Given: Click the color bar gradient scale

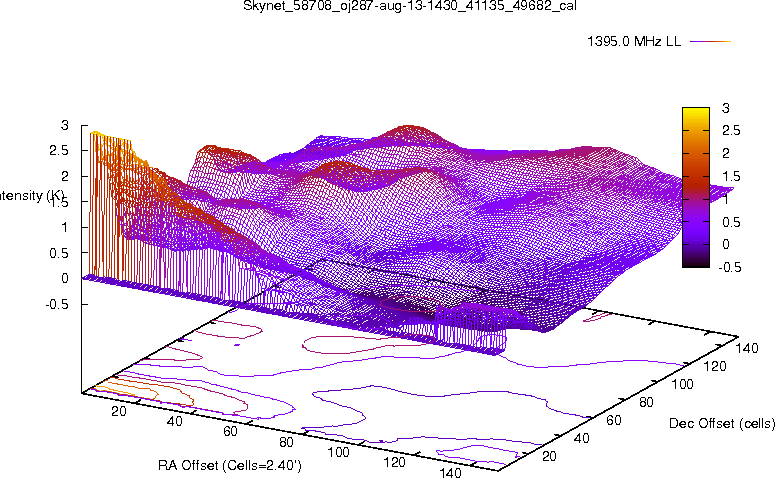Looking at the screenshot, I should [x=695, y=187].
